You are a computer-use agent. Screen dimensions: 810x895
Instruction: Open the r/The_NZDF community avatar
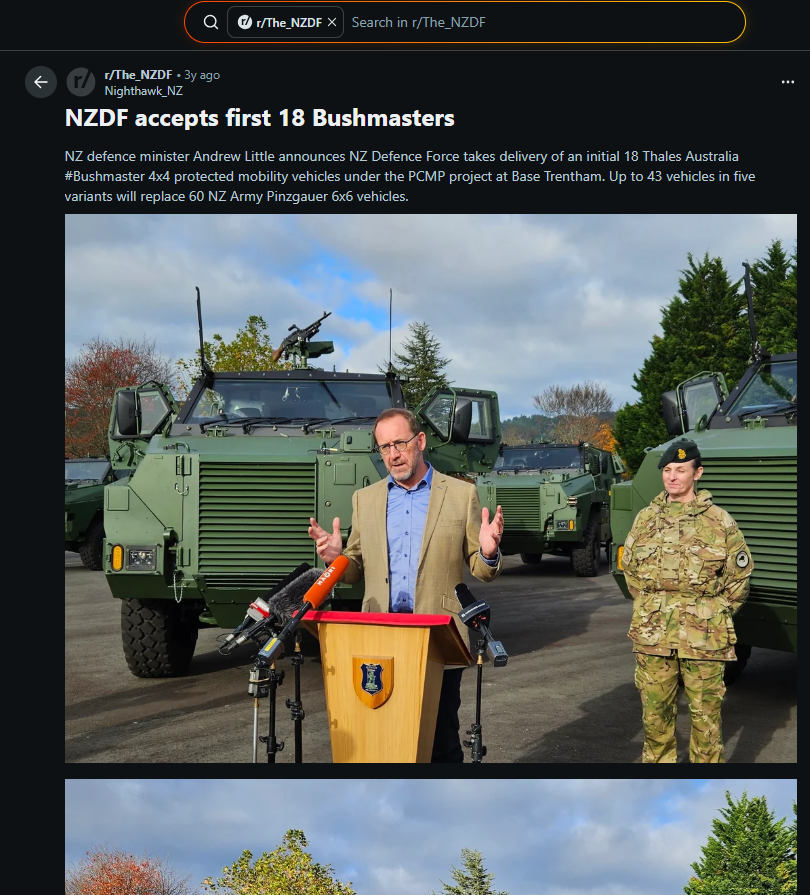81,82
